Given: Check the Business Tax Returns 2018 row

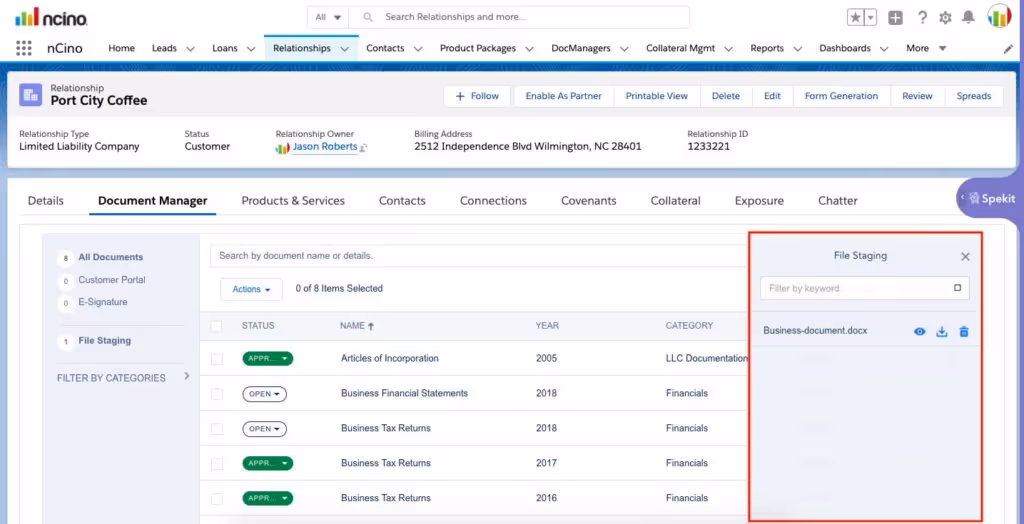Looking at the screenshot, I should (217, 429).
